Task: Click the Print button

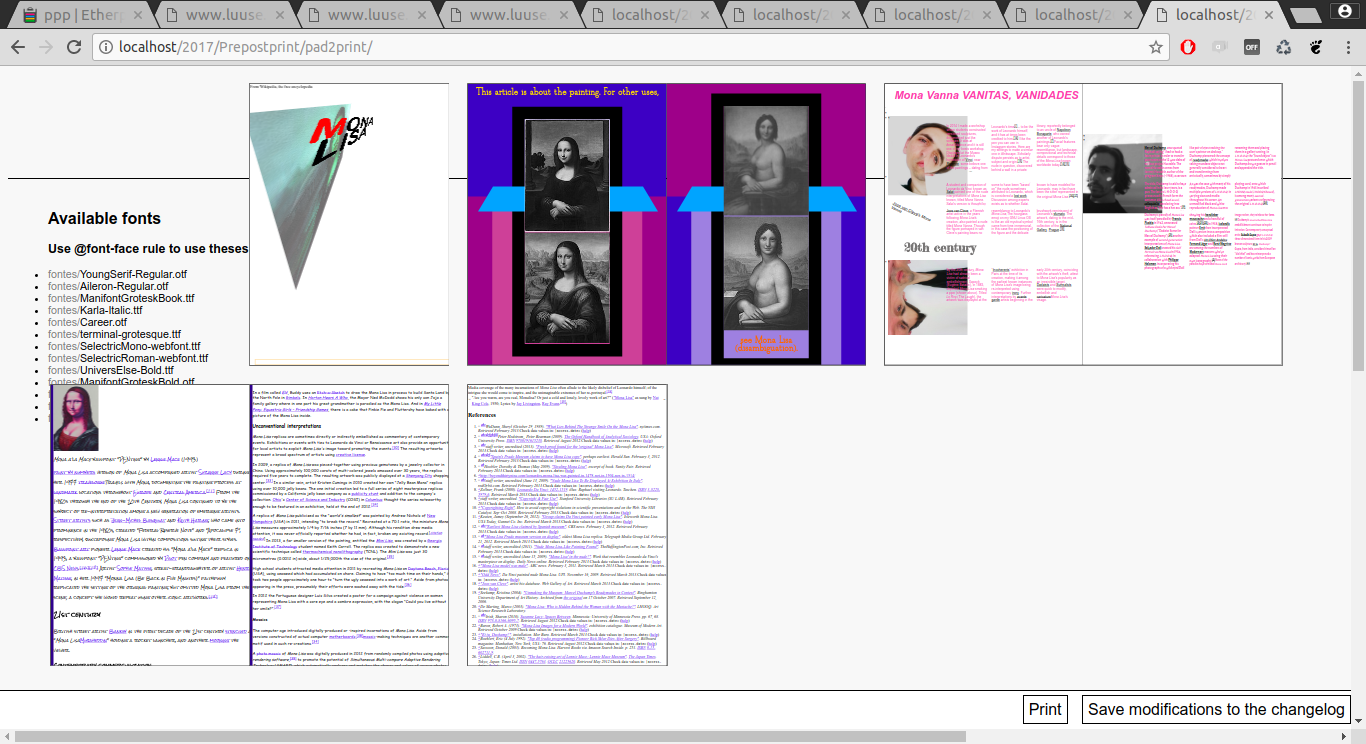Action: pyautogui.click(x=1045, y=710)
